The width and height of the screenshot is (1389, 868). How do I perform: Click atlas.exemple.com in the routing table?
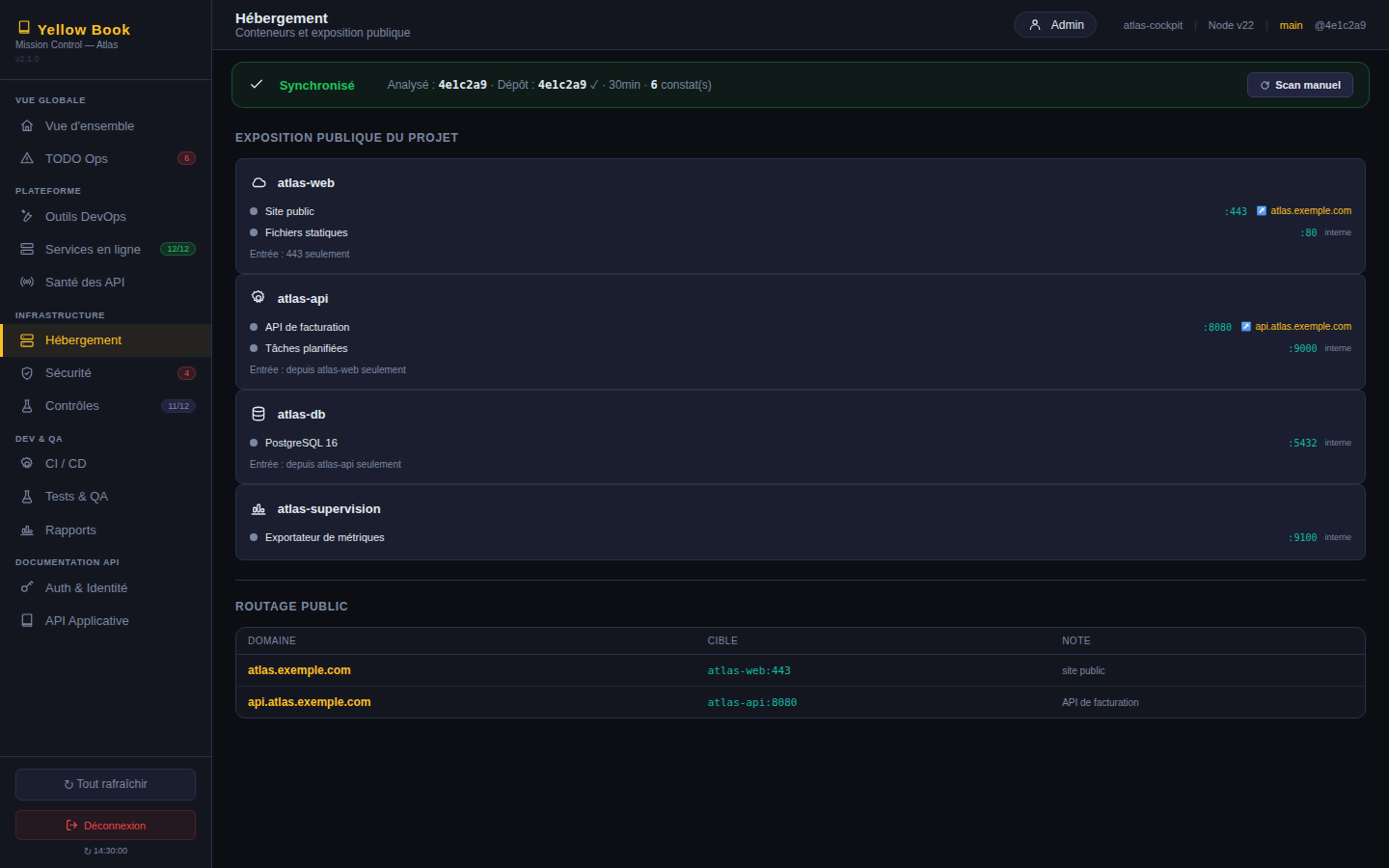pyautogui.click(x=299, y=670)
